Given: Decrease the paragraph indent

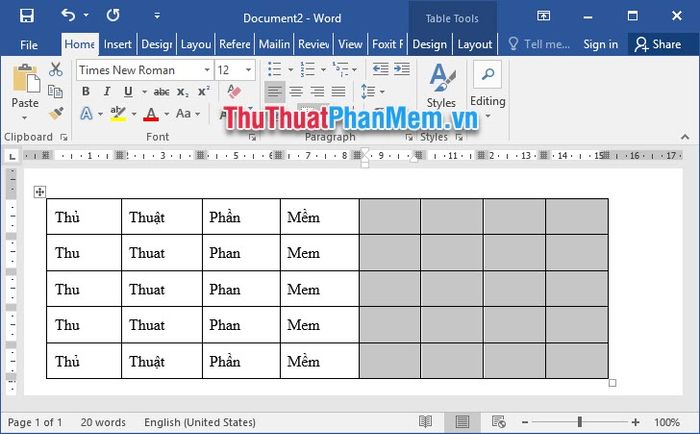Looking at the screenshot, I should [x=380, y=69].
